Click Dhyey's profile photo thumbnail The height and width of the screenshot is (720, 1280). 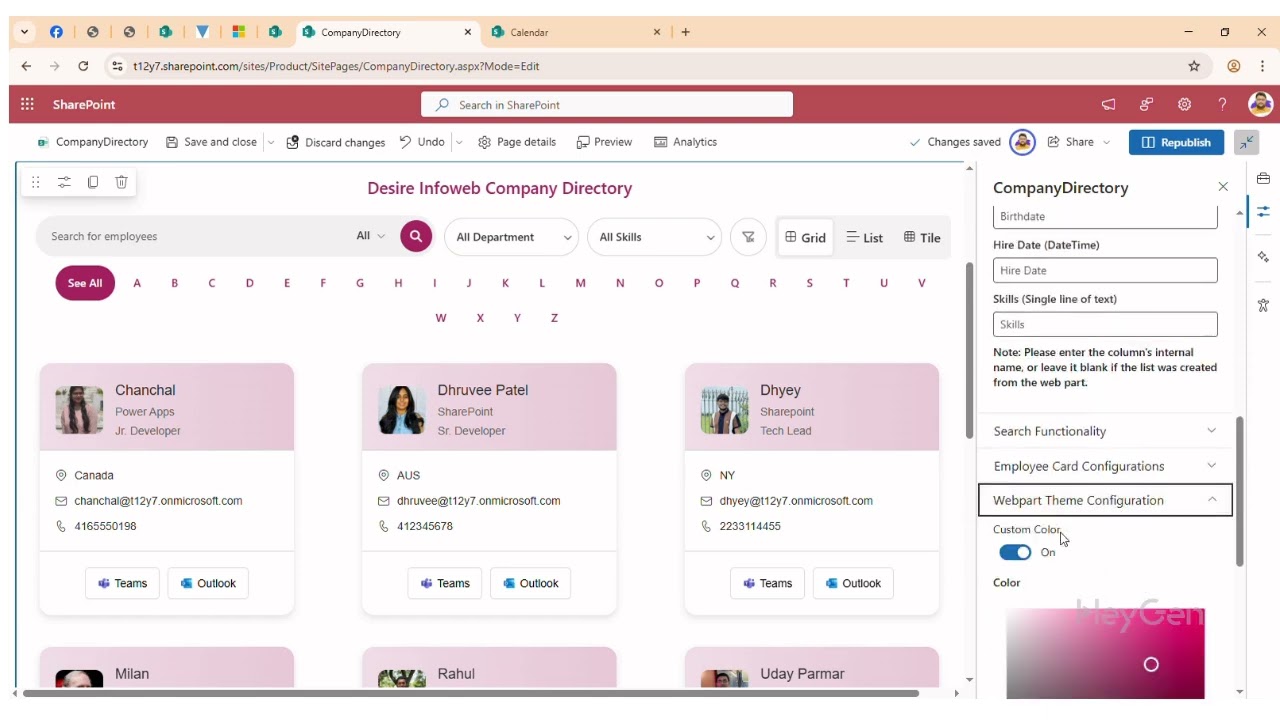(725, 410)
